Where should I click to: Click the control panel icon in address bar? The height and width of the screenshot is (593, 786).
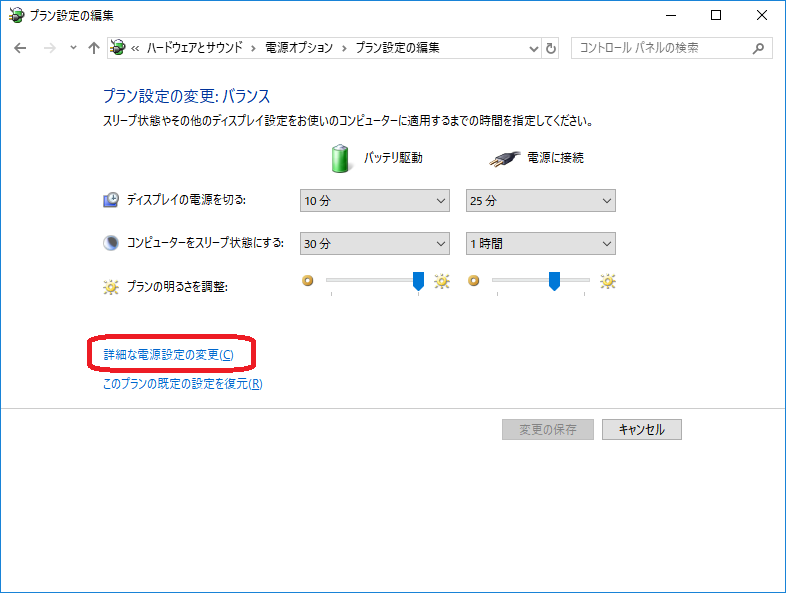pos(118,48)
